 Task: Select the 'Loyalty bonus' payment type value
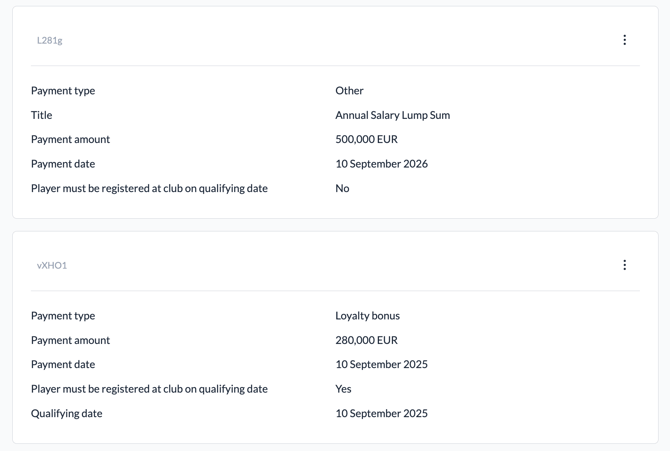pyautogui.click(x=367, y=316)
